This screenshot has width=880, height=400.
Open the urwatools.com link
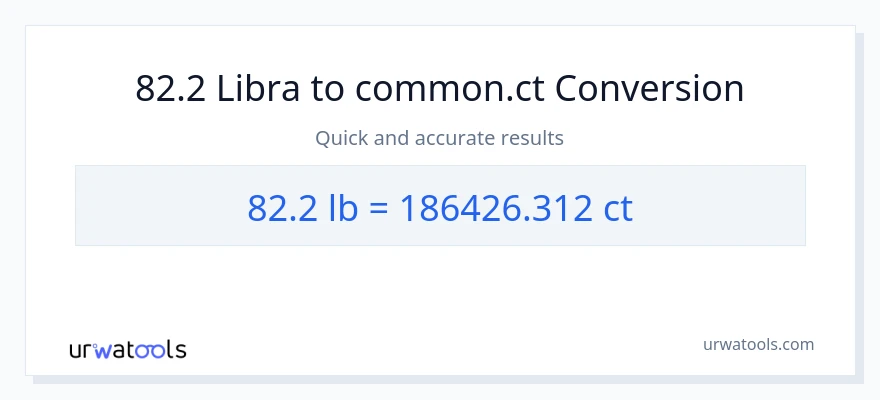tap(758, 344)
